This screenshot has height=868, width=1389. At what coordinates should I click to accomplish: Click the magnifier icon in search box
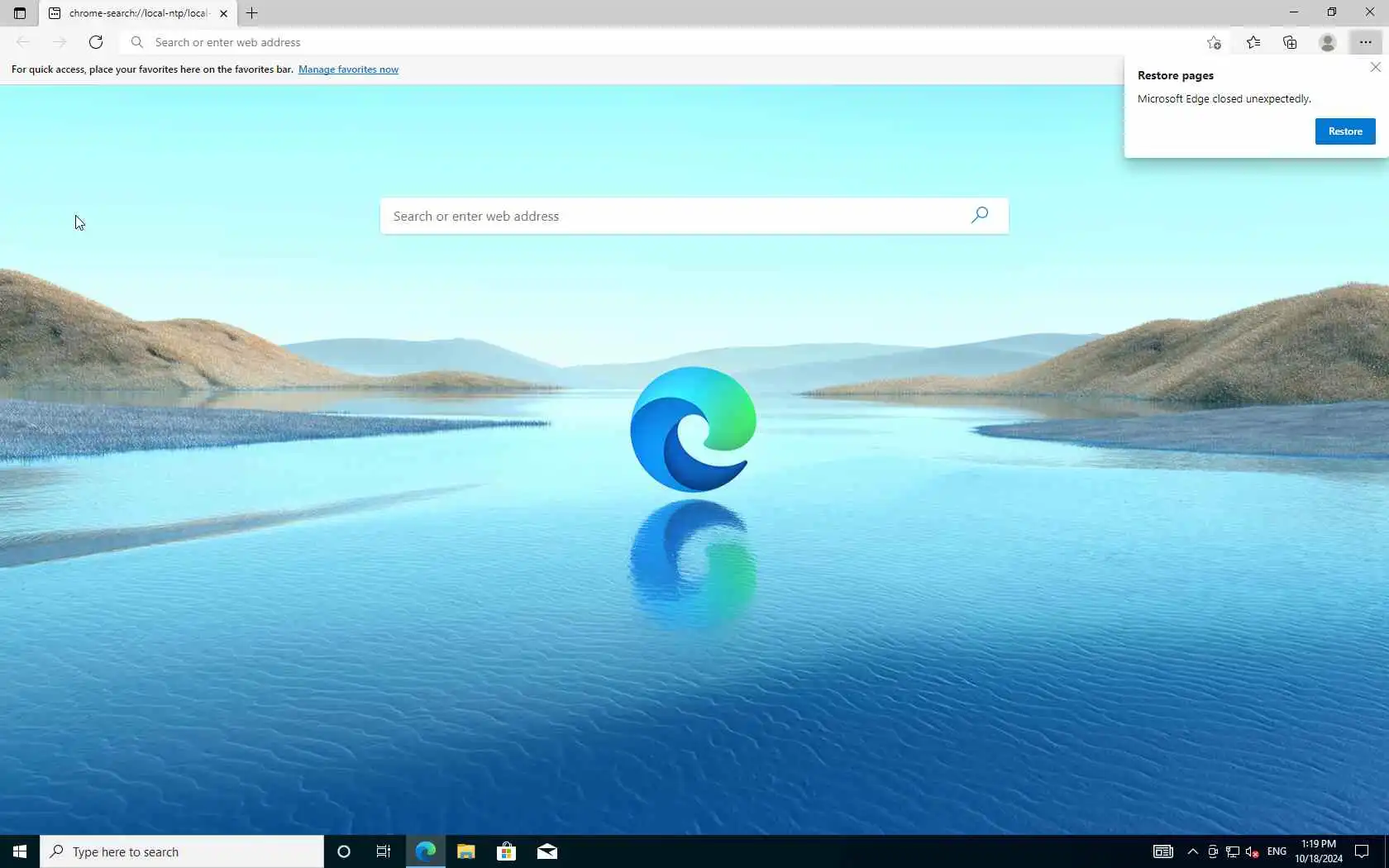[980, 215]
